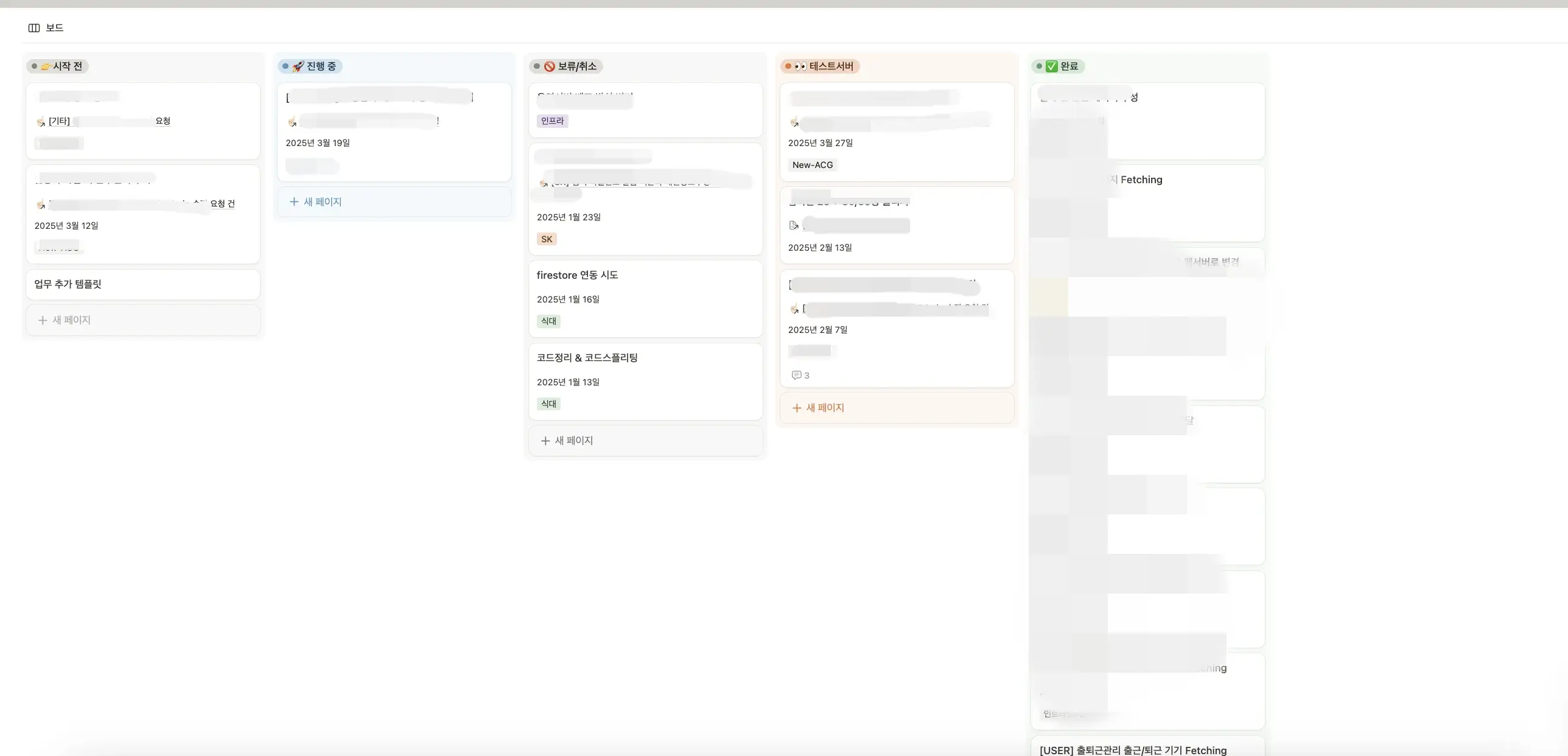Open the 보류/취소 group header

point(576,66)
